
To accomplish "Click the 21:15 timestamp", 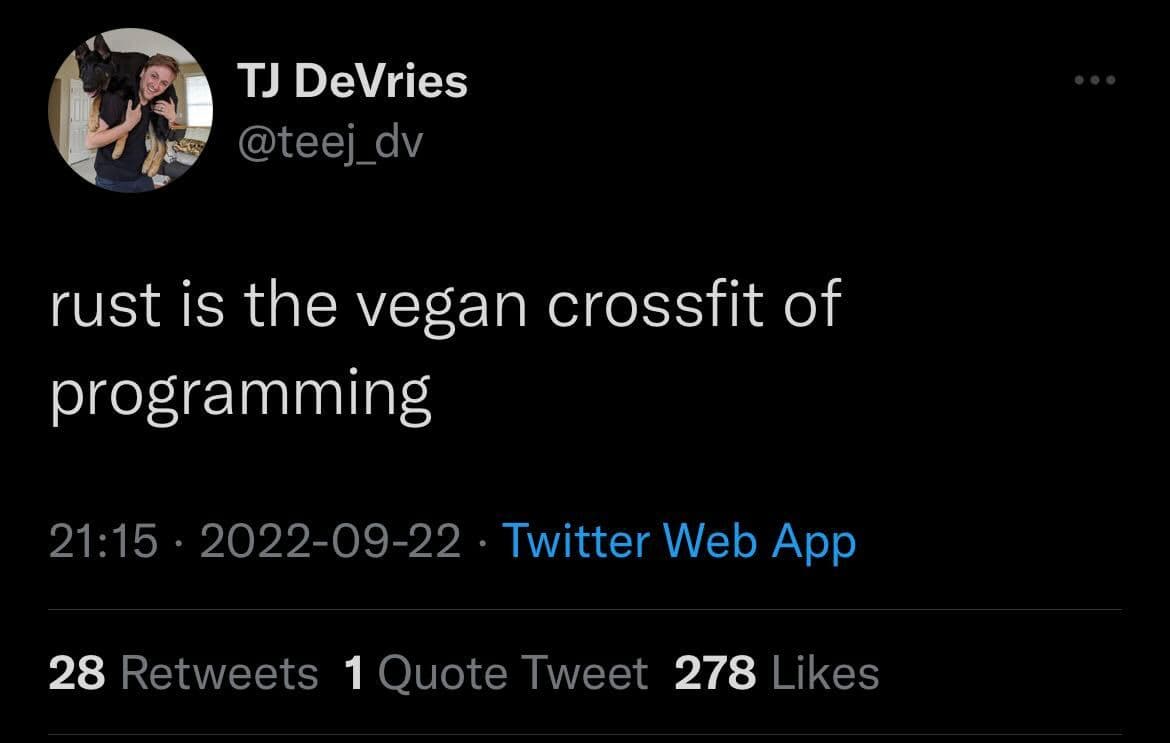I will pos(103,541).
